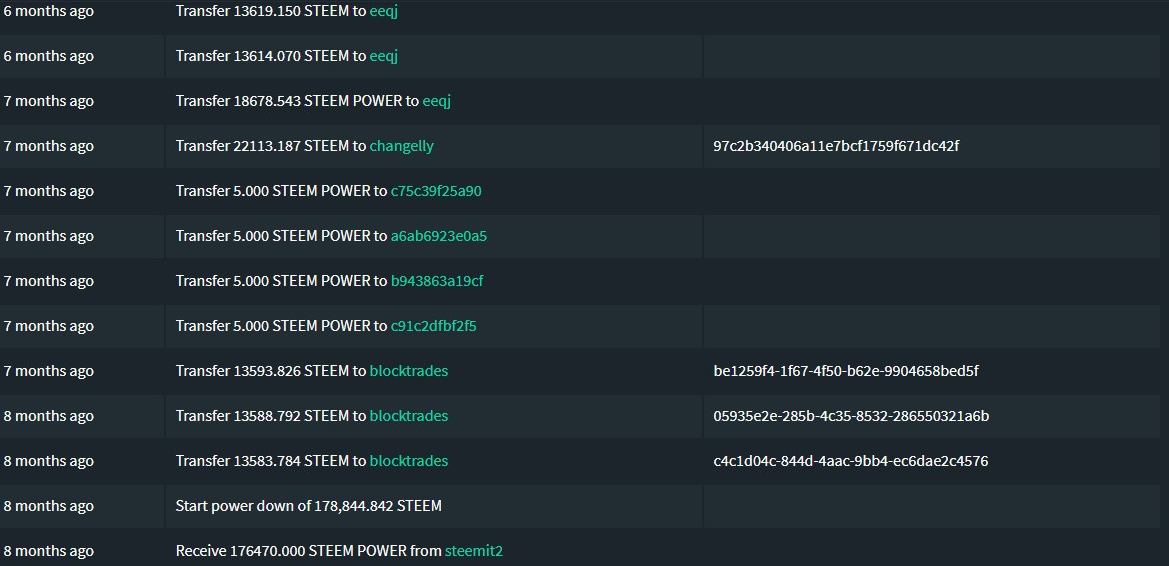The image size is (1169, 566).
Task: Click '8 months ago' beside steemit2 receive row
Action: click(48, 551)
